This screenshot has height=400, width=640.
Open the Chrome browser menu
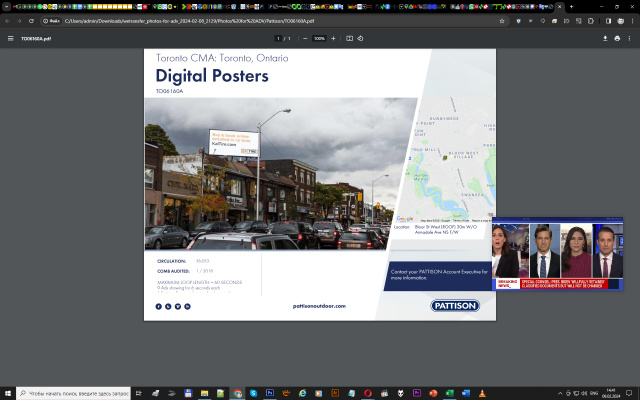coord(630,20)
